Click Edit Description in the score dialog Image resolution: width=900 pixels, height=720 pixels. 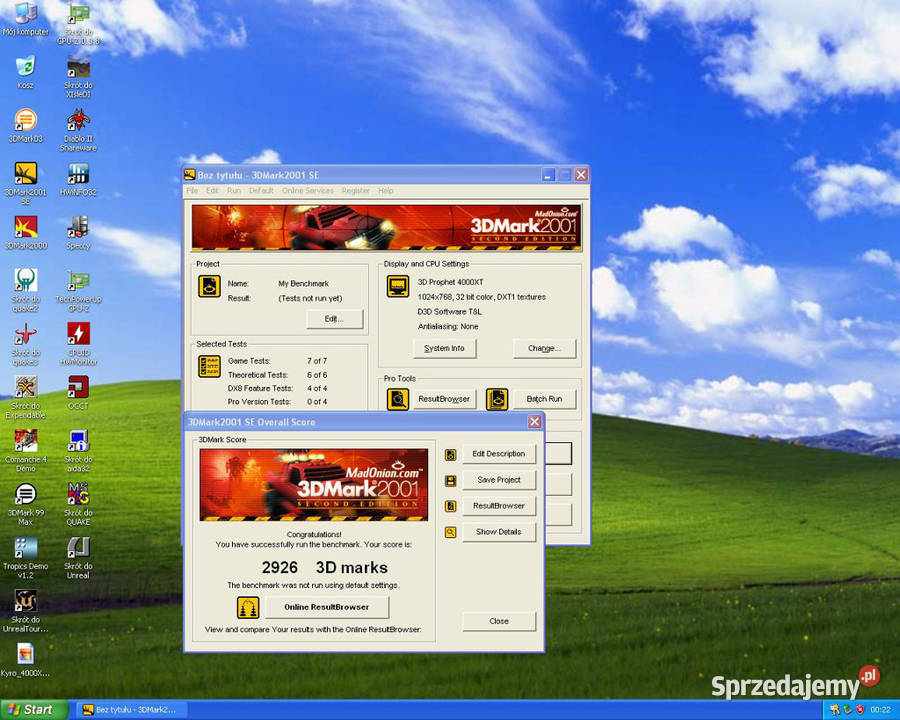pos(499,453)
